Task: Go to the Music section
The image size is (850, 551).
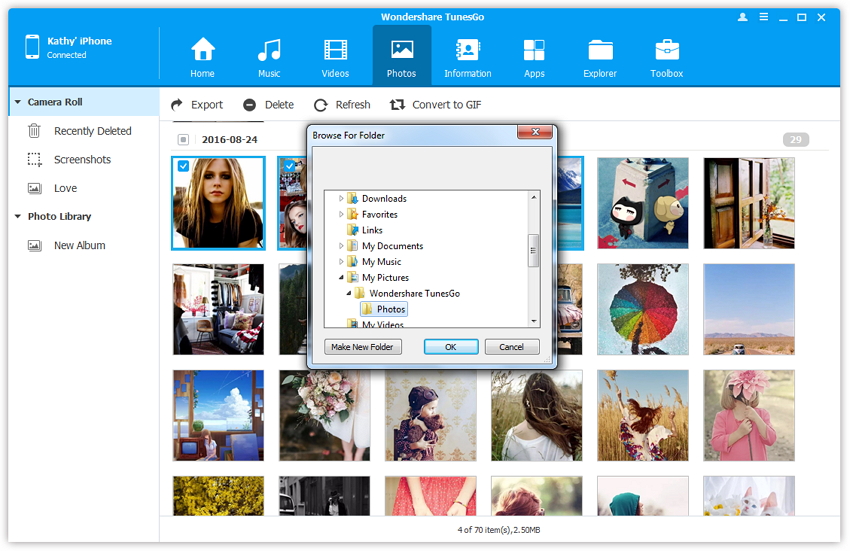Action: [268, 50]
